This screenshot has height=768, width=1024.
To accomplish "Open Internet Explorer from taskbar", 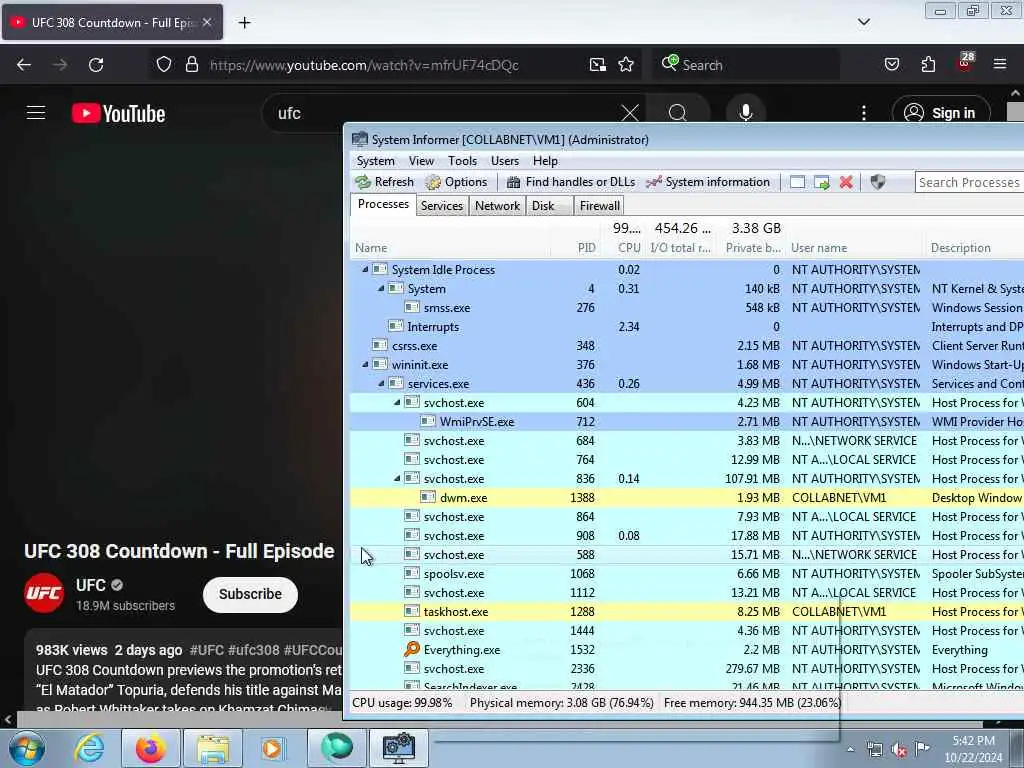I will [x=89, y=748].
